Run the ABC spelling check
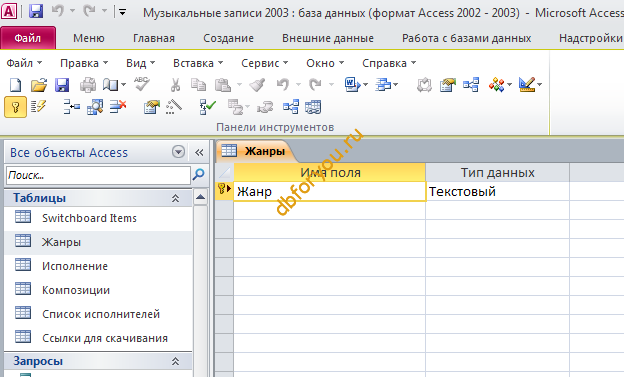 click(x=142, y=84)
